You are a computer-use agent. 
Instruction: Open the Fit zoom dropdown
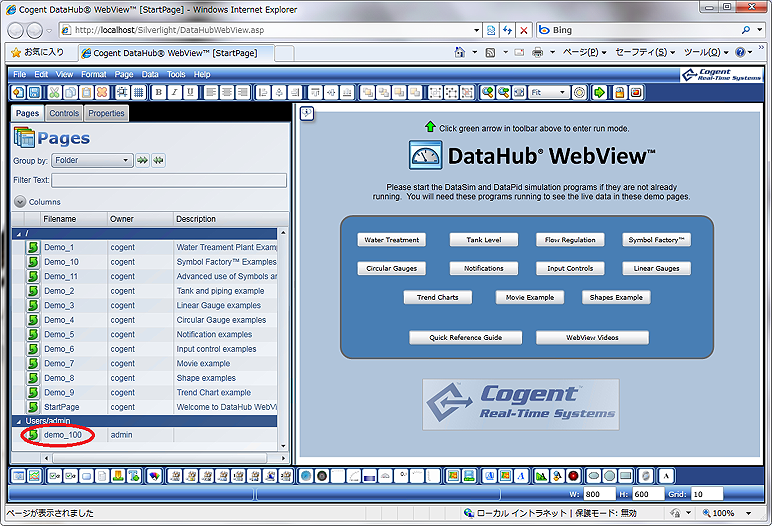point(549,92)
